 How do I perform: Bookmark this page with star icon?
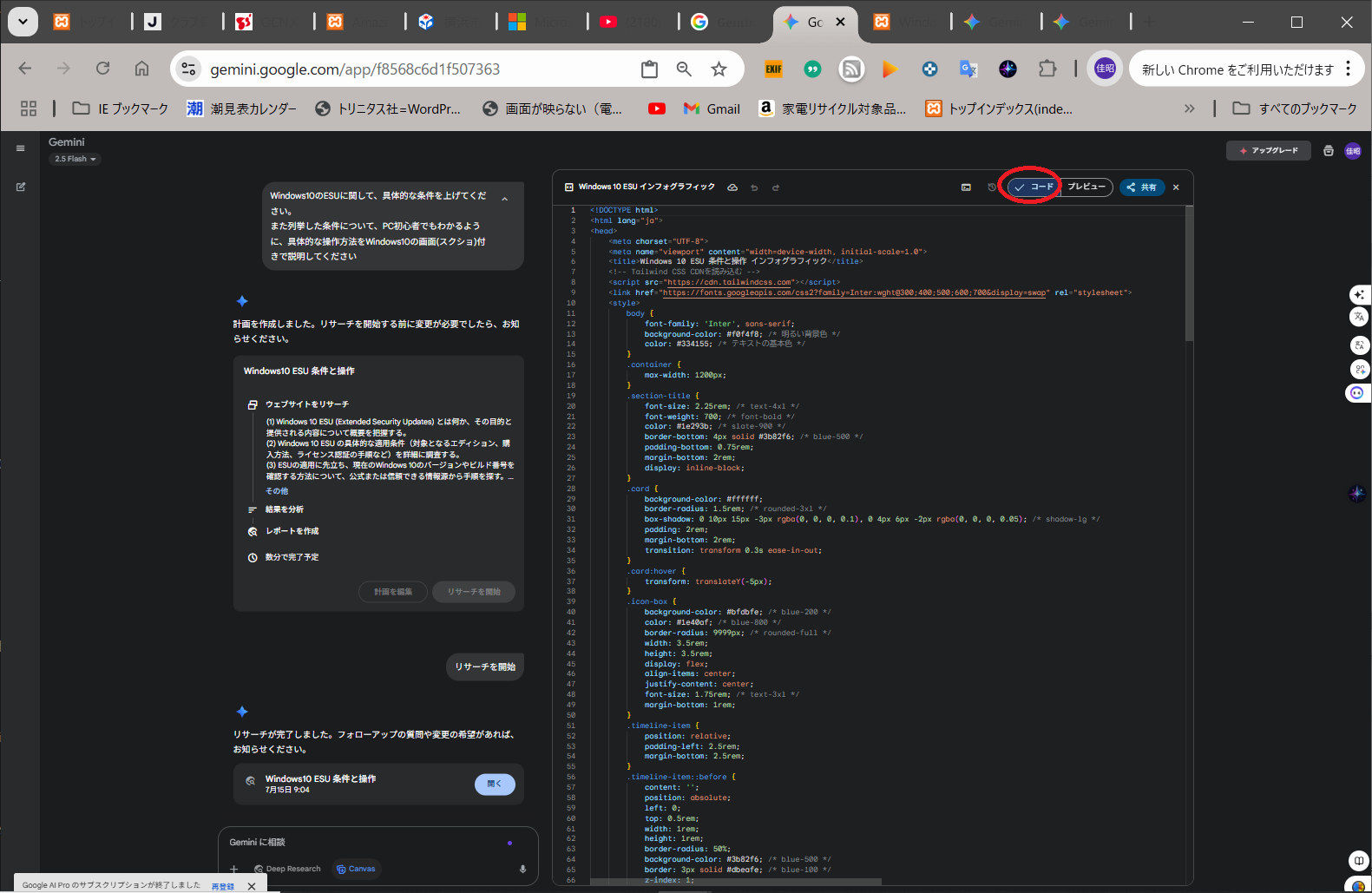(x=719, y=69)
